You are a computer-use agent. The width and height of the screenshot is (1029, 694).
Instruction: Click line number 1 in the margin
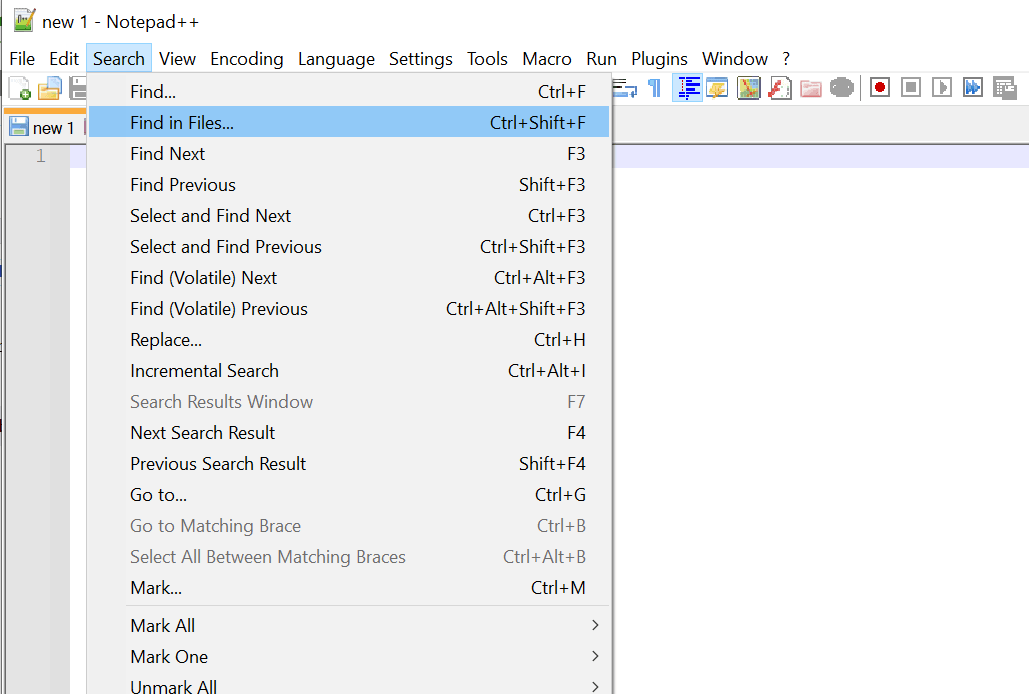40,156
